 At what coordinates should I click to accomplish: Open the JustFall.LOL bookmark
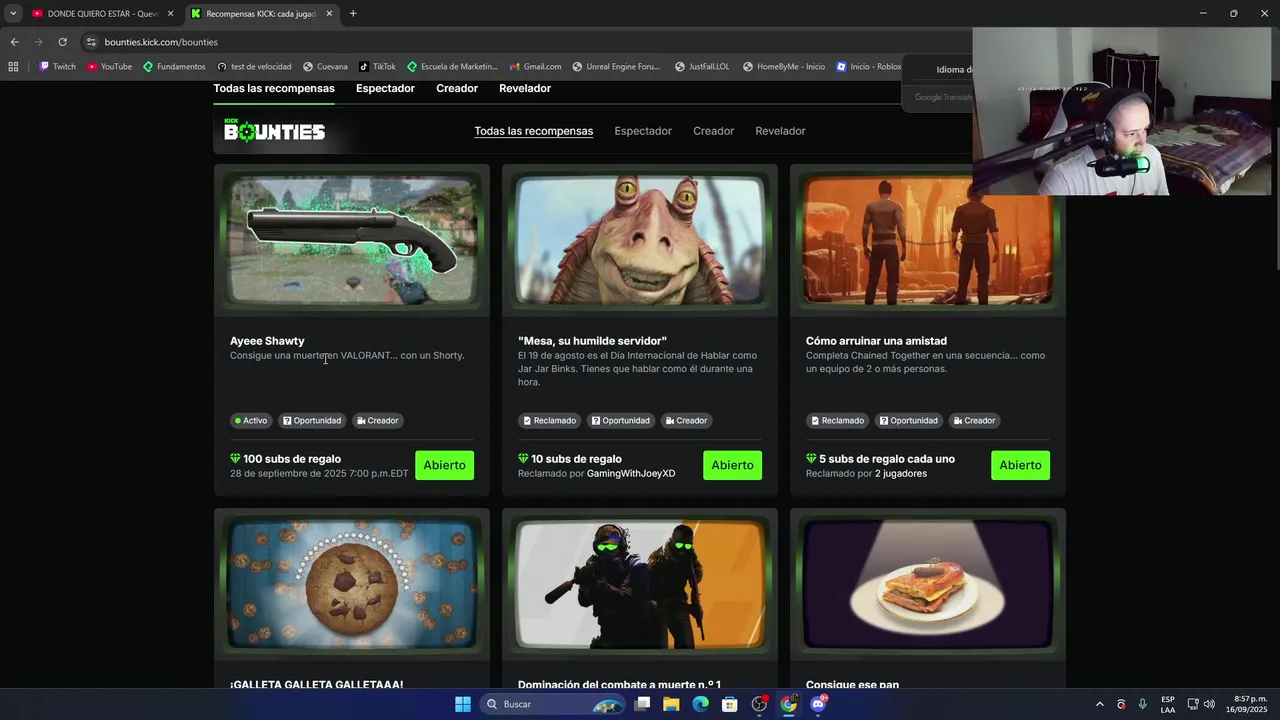(x=702, y=67)
